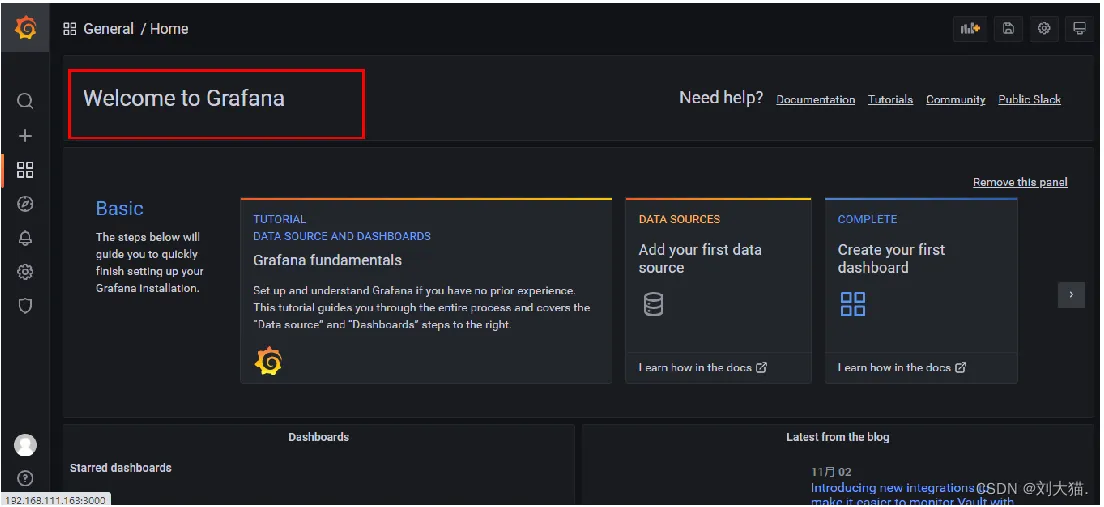Screen dimensions: 1104x507
Task: Click the dashboard grid icon beside General
Action: pos(69,29)
